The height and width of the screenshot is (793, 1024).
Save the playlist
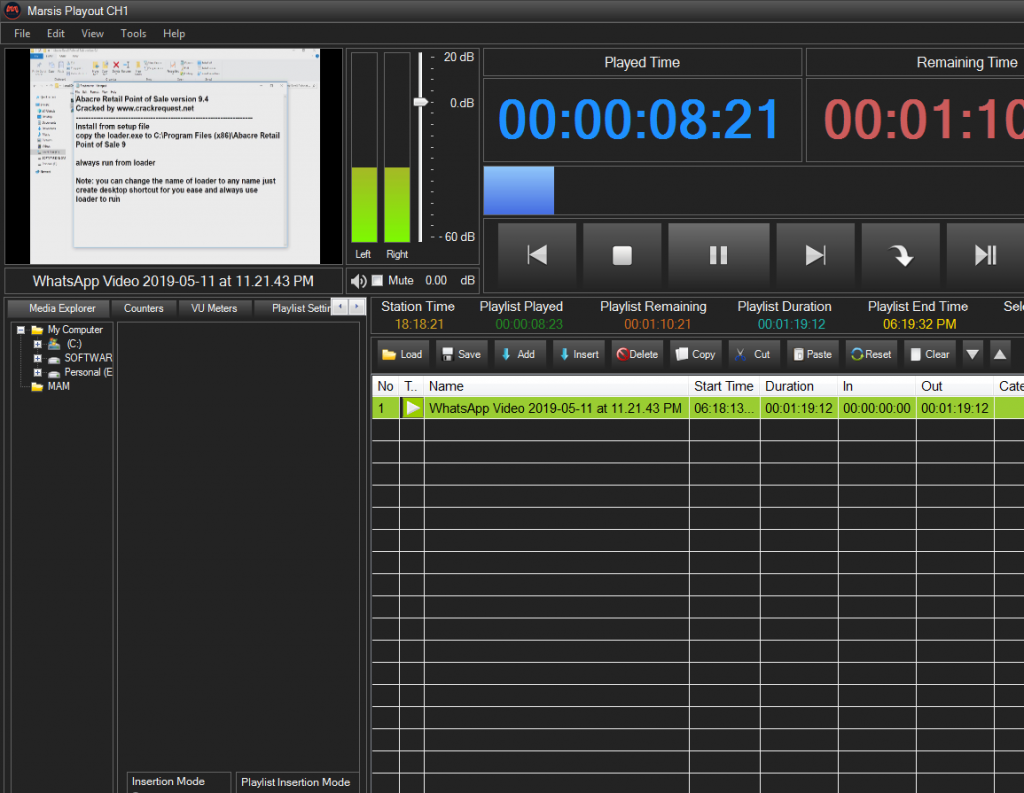pos(461,354)
